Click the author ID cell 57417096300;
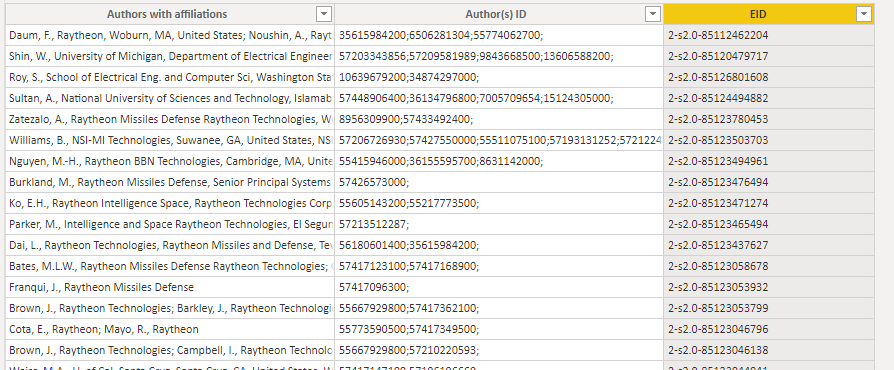Screen dimensions: 894x370 (x=499, y=287)
